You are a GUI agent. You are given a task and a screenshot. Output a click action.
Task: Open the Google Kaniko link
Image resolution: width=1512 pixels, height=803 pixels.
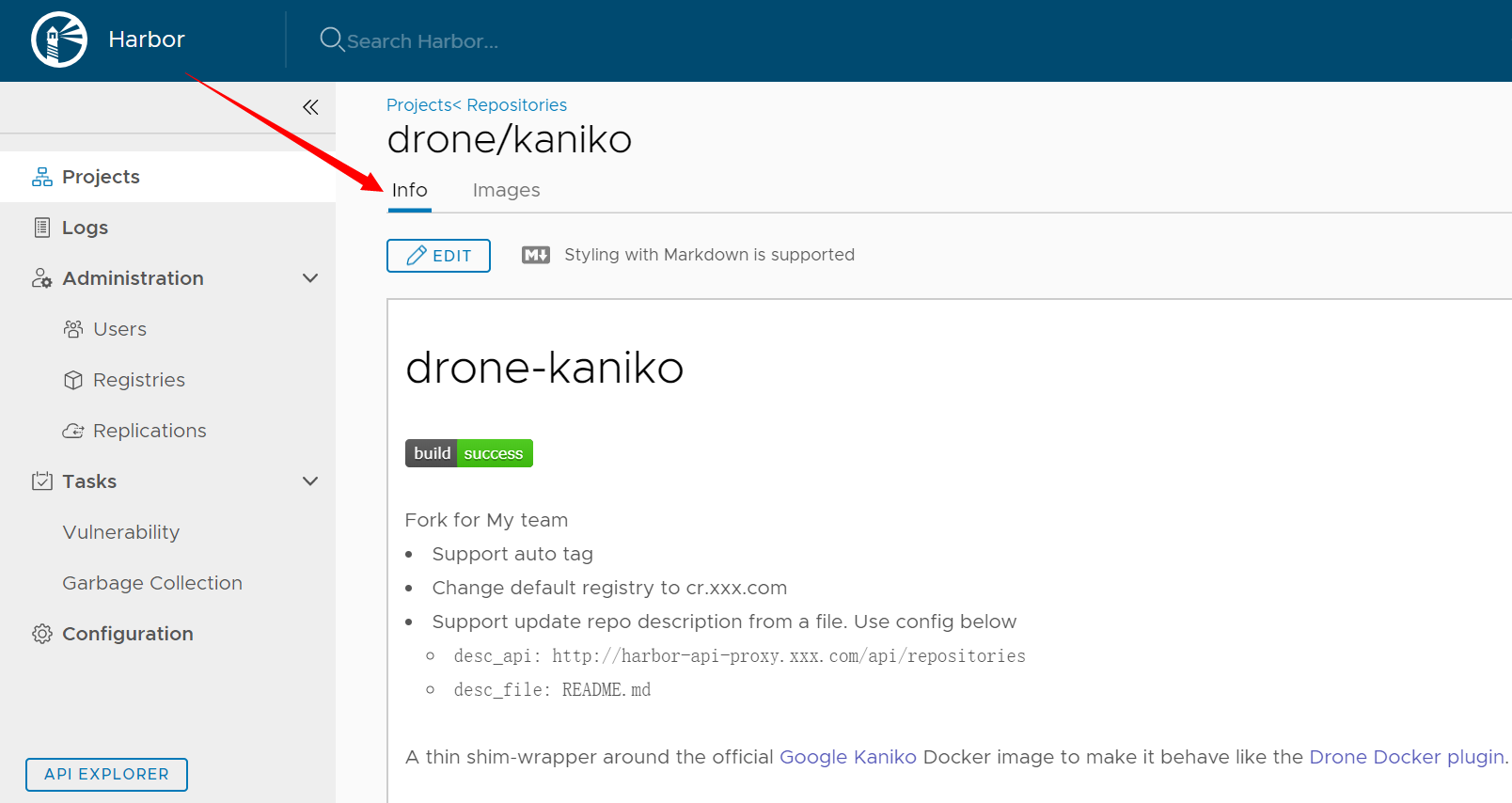click(847, 757)
